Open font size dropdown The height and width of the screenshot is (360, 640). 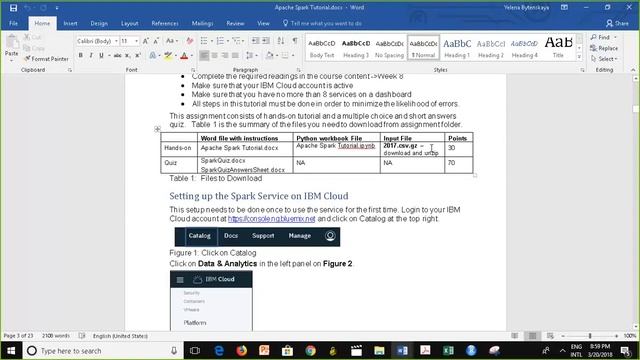(136, 41)
